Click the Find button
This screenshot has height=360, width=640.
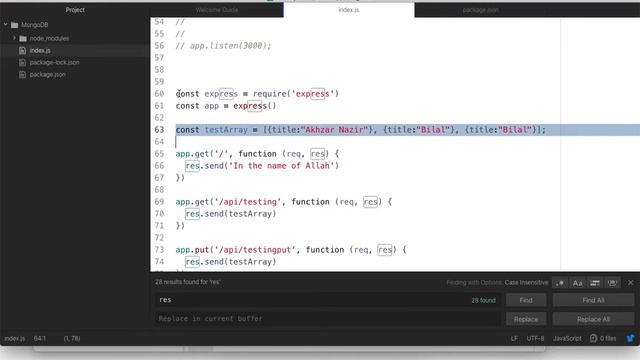tap(526, 300)
